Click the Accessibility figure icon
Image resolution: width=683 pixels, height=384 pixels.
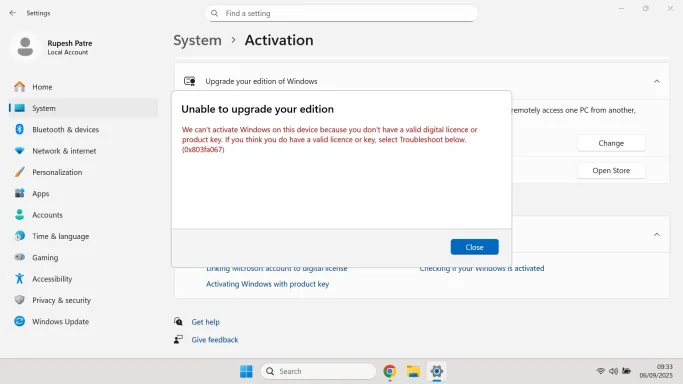pos(20,278)
